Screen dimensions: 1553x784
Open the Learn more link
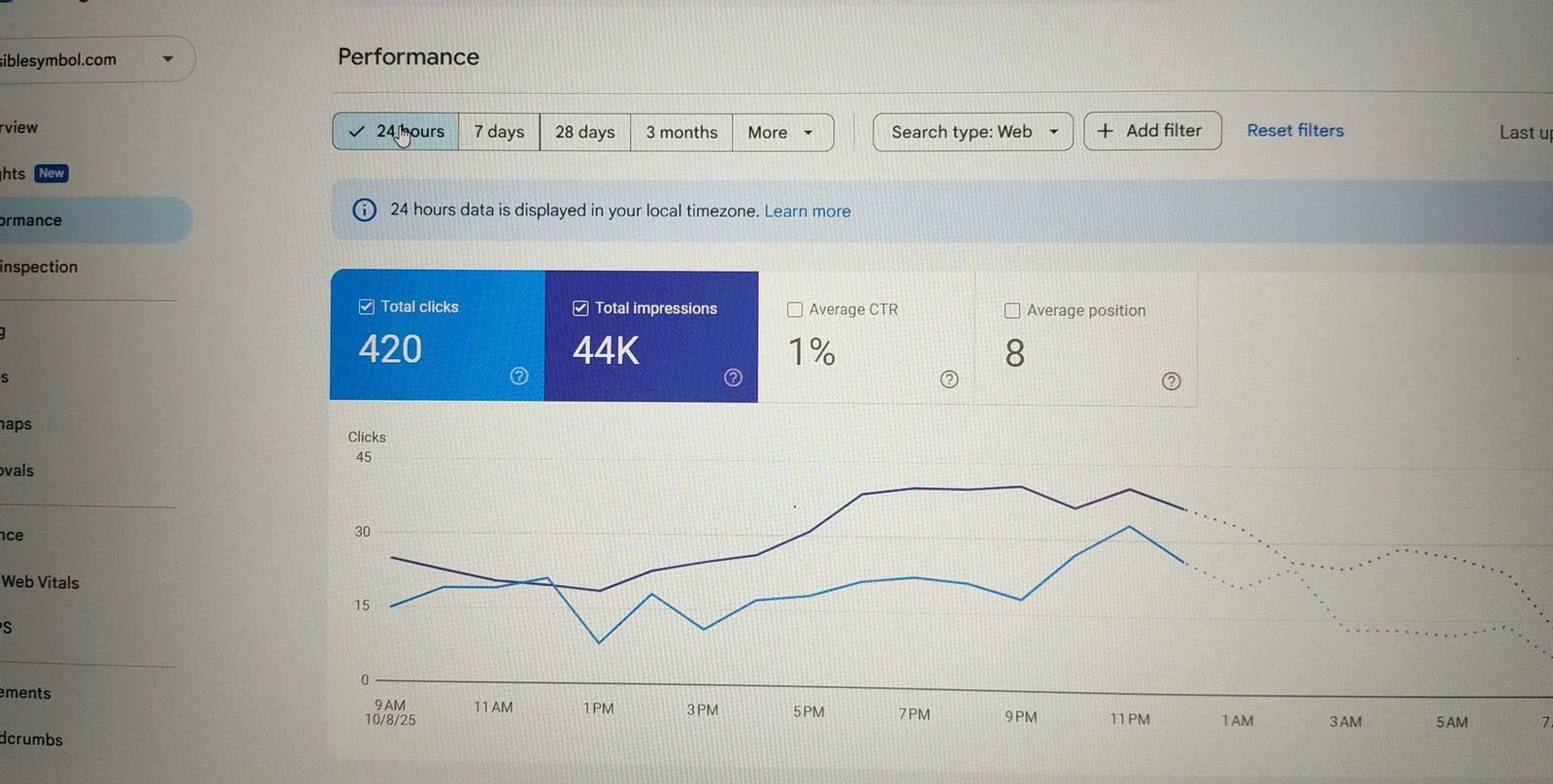(x=808, y=211)
